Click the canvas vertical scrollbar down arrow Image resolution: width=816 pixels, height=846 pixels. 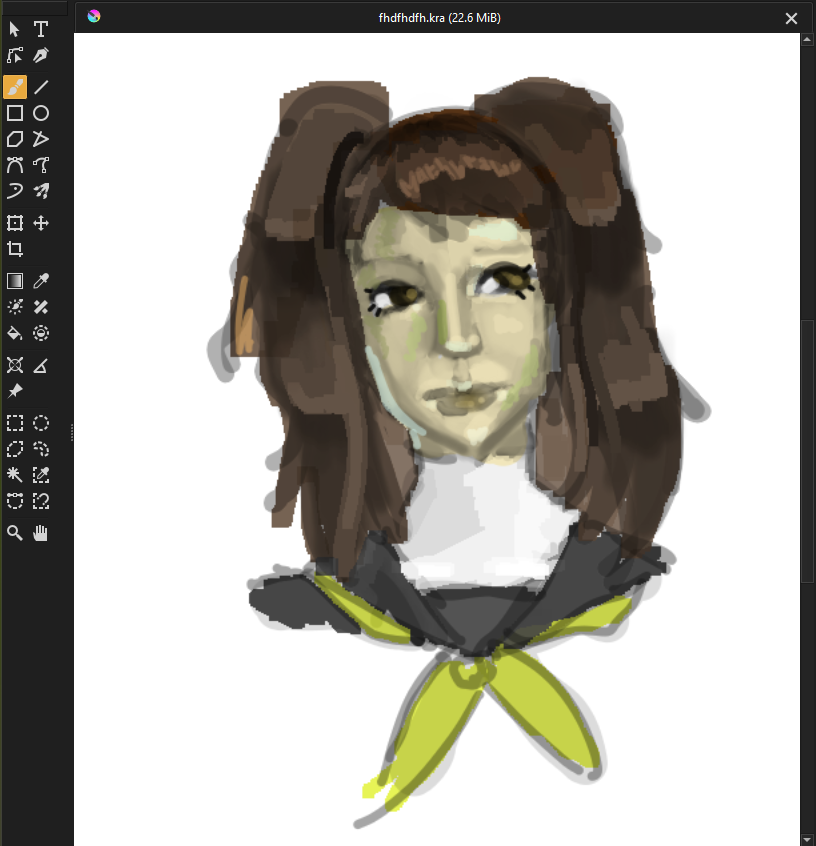pyautogui.click(x=808, y=838)
